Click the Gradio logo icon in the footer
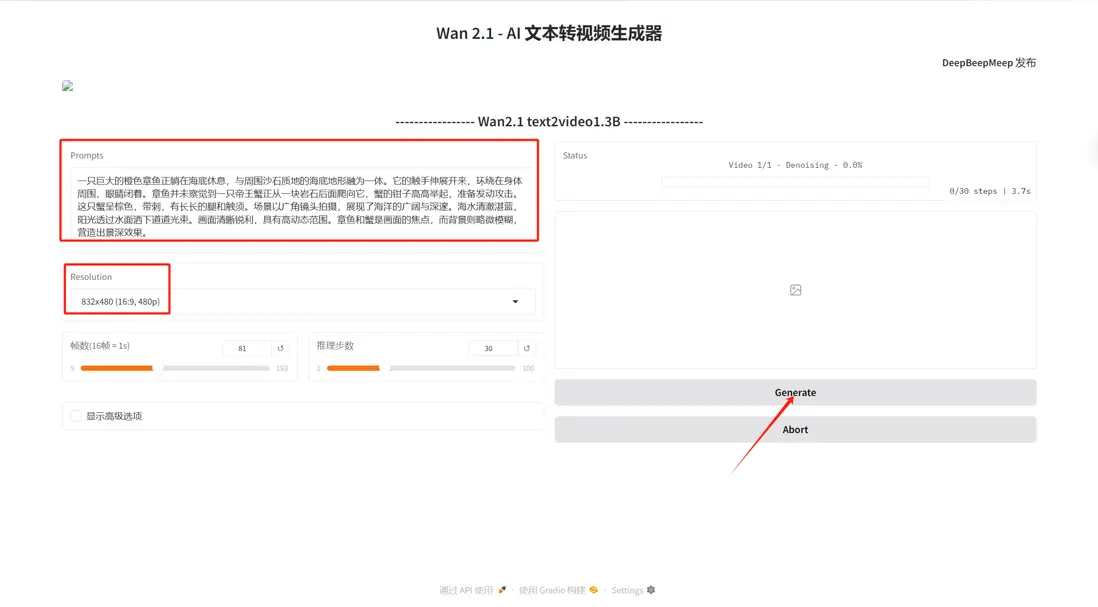The image size is (1098, 607). point(594,590)
